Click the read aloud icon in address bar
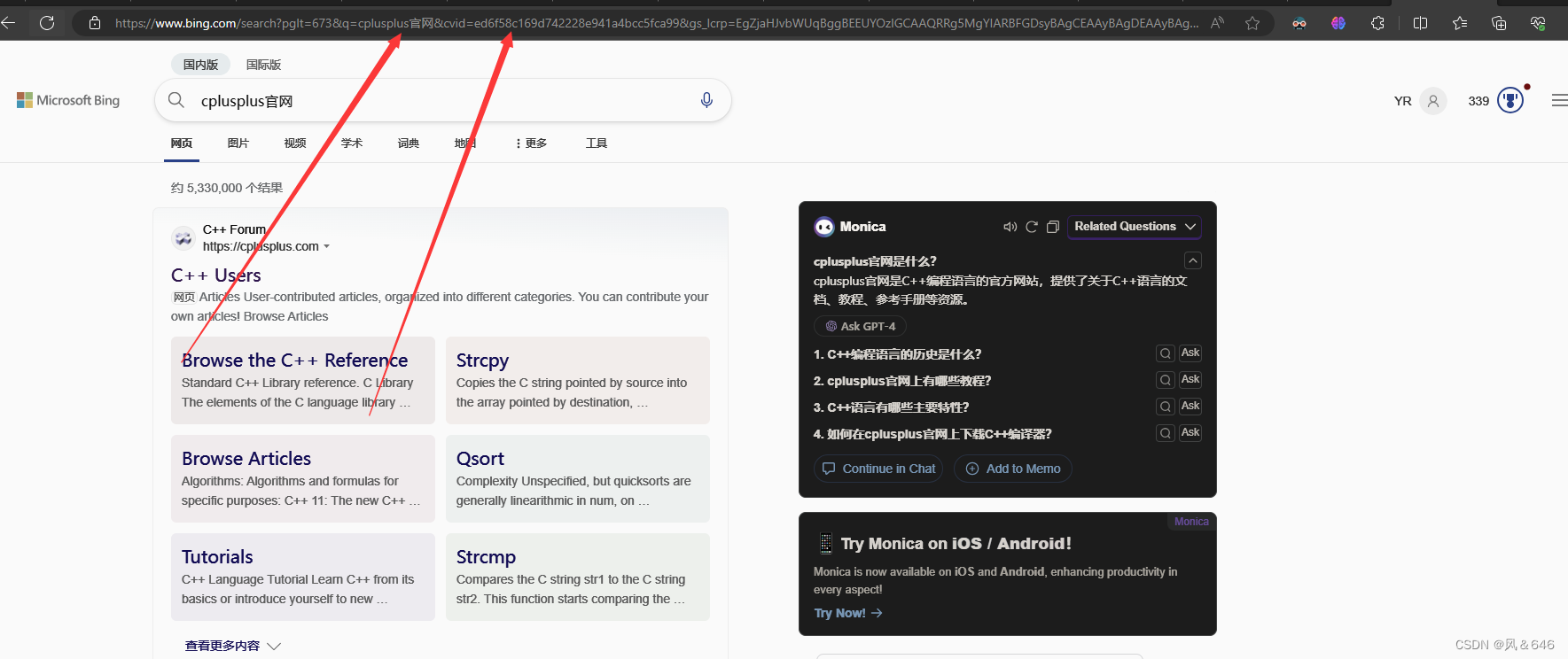 1217,23
